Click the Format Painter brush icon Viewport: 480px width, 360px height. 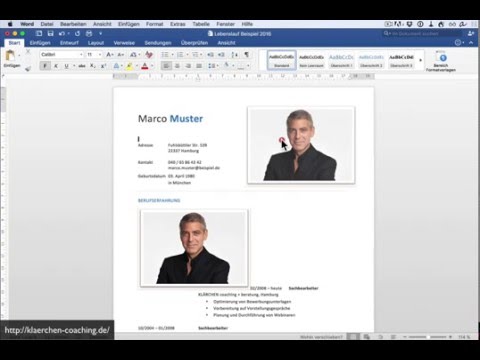click(28, 68)
